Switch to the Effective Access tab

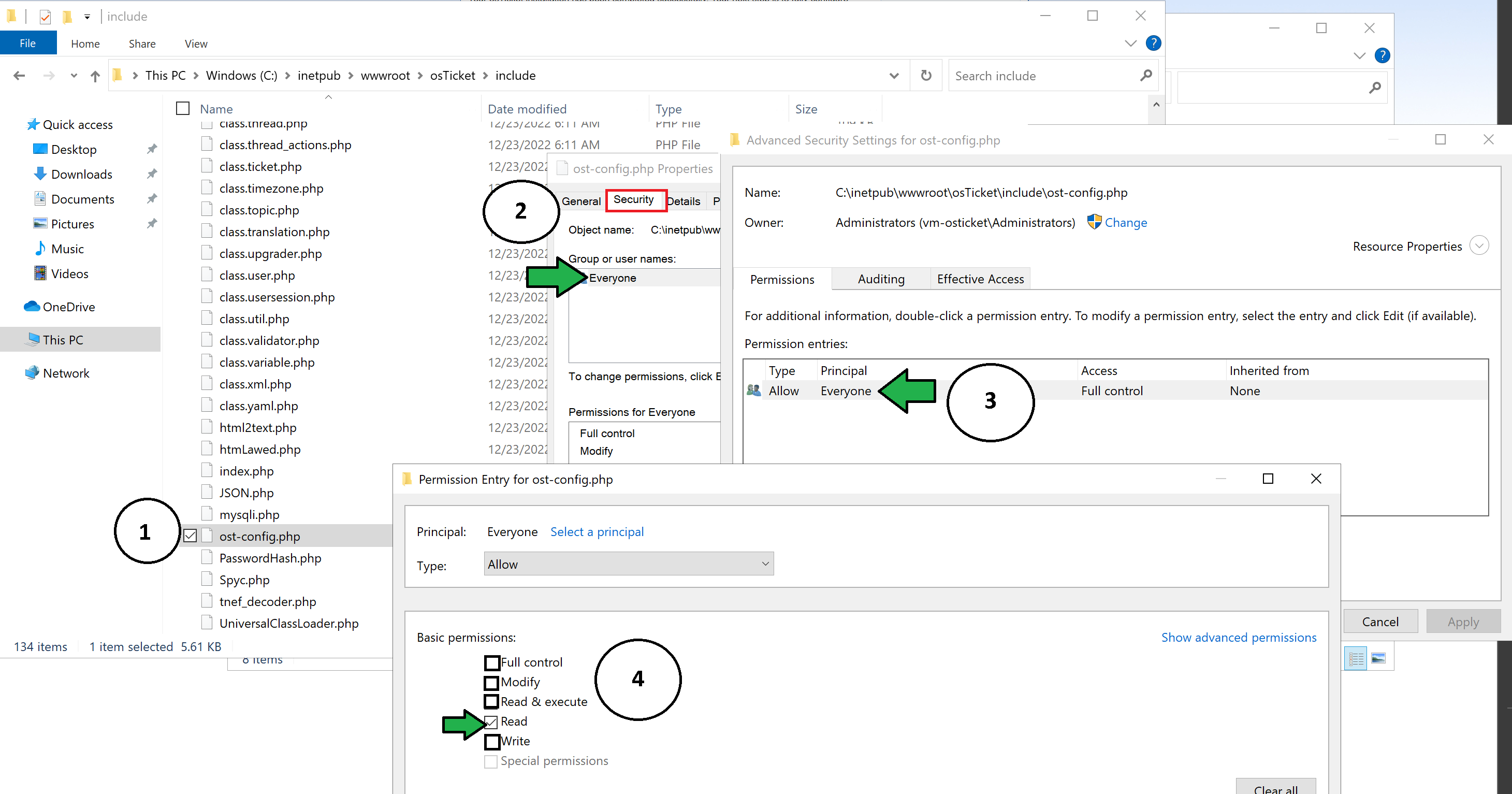click(980, 280)
